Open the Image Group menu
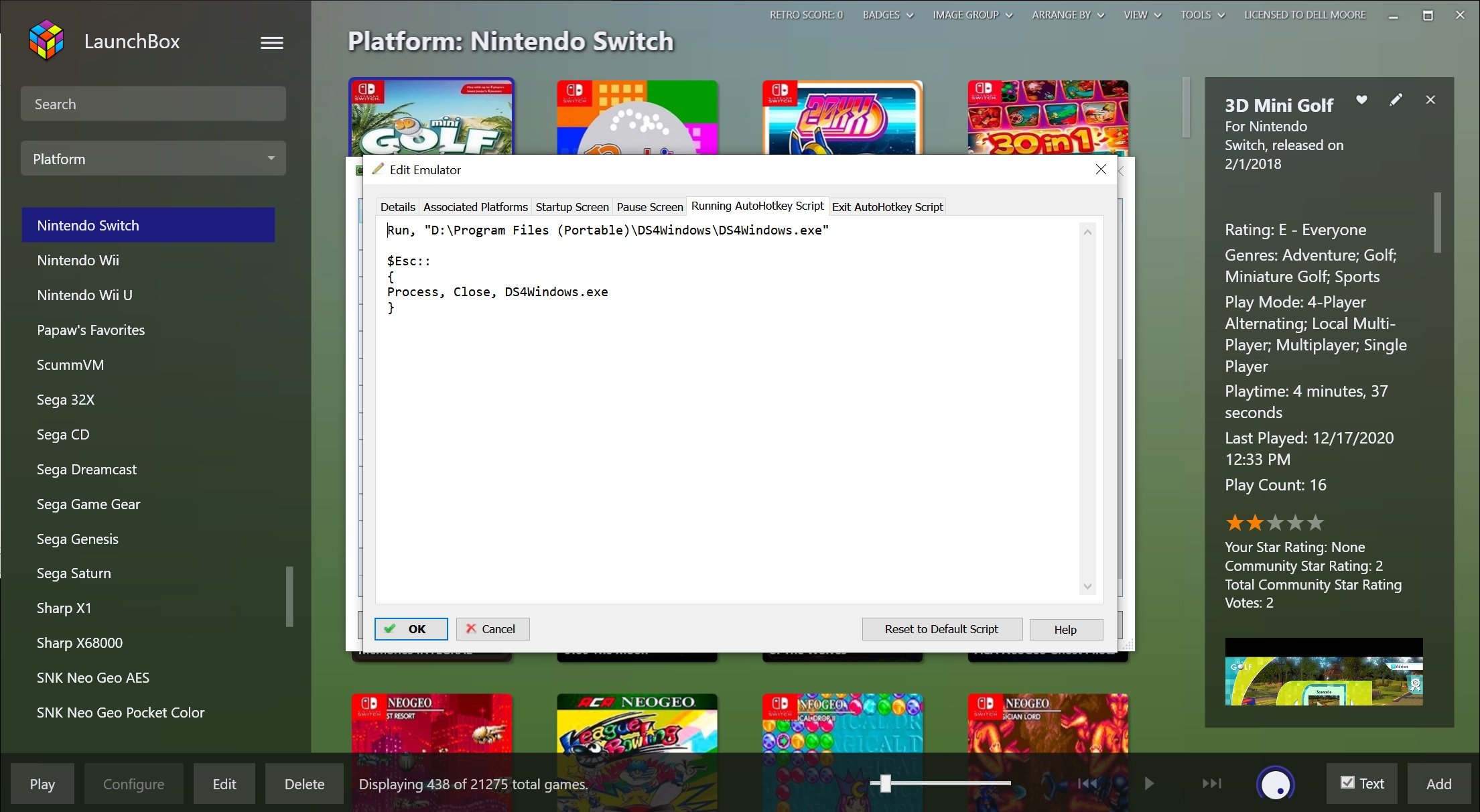Screen dimensions: 1480x812 coord(973,15)
